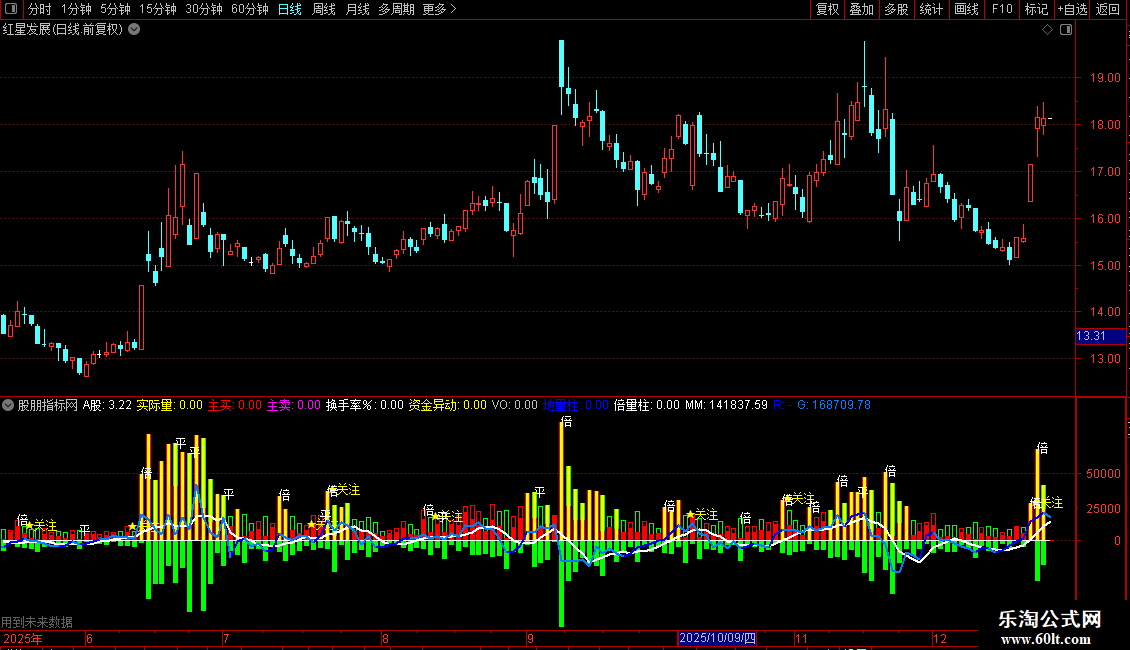Toggle the left sidebar panel icon
This screenshot has width=1130, height=650.
[x=11, y=9]
